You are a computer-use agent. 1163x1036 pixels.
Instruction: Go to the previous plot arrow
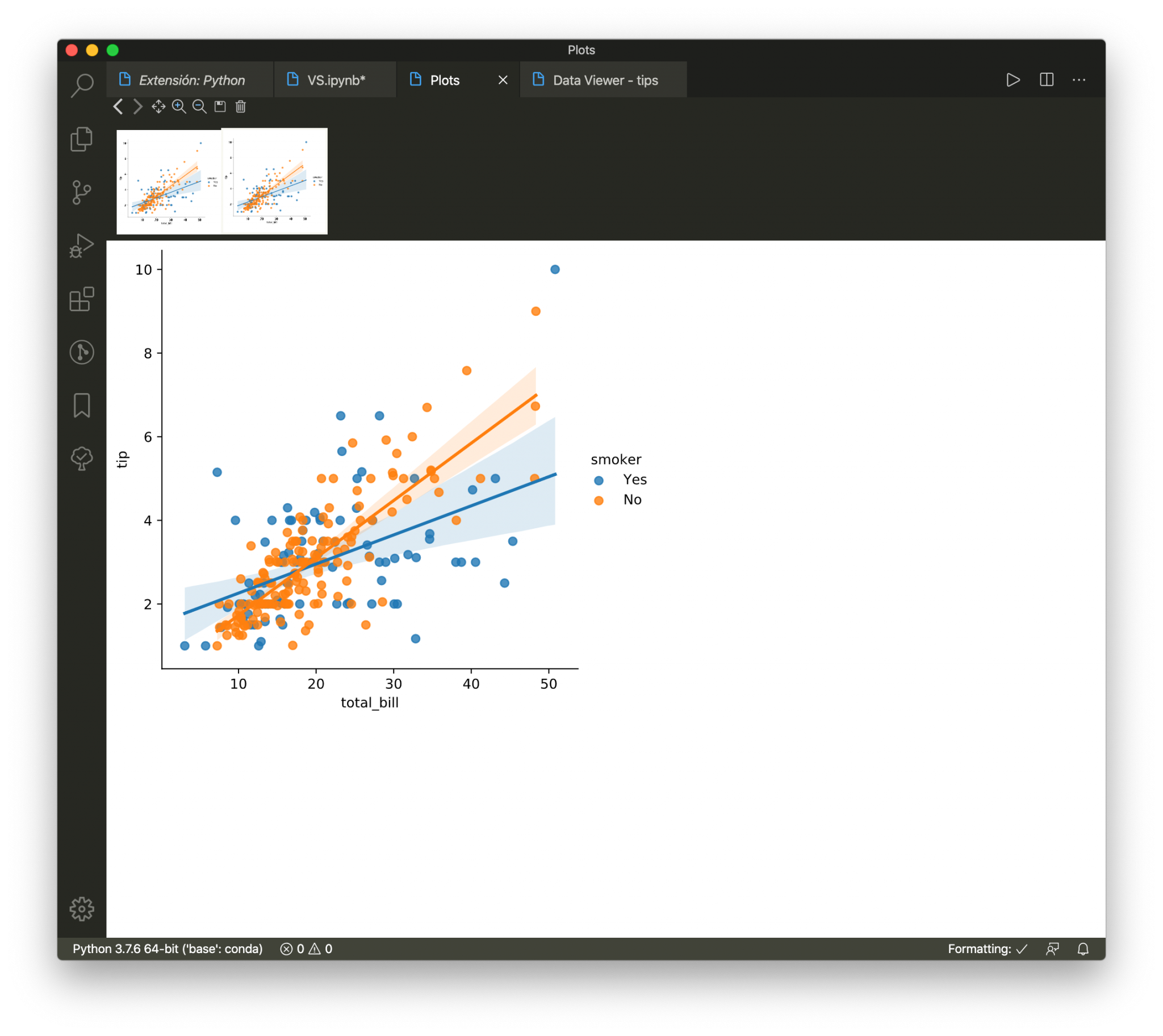[118, 106]
